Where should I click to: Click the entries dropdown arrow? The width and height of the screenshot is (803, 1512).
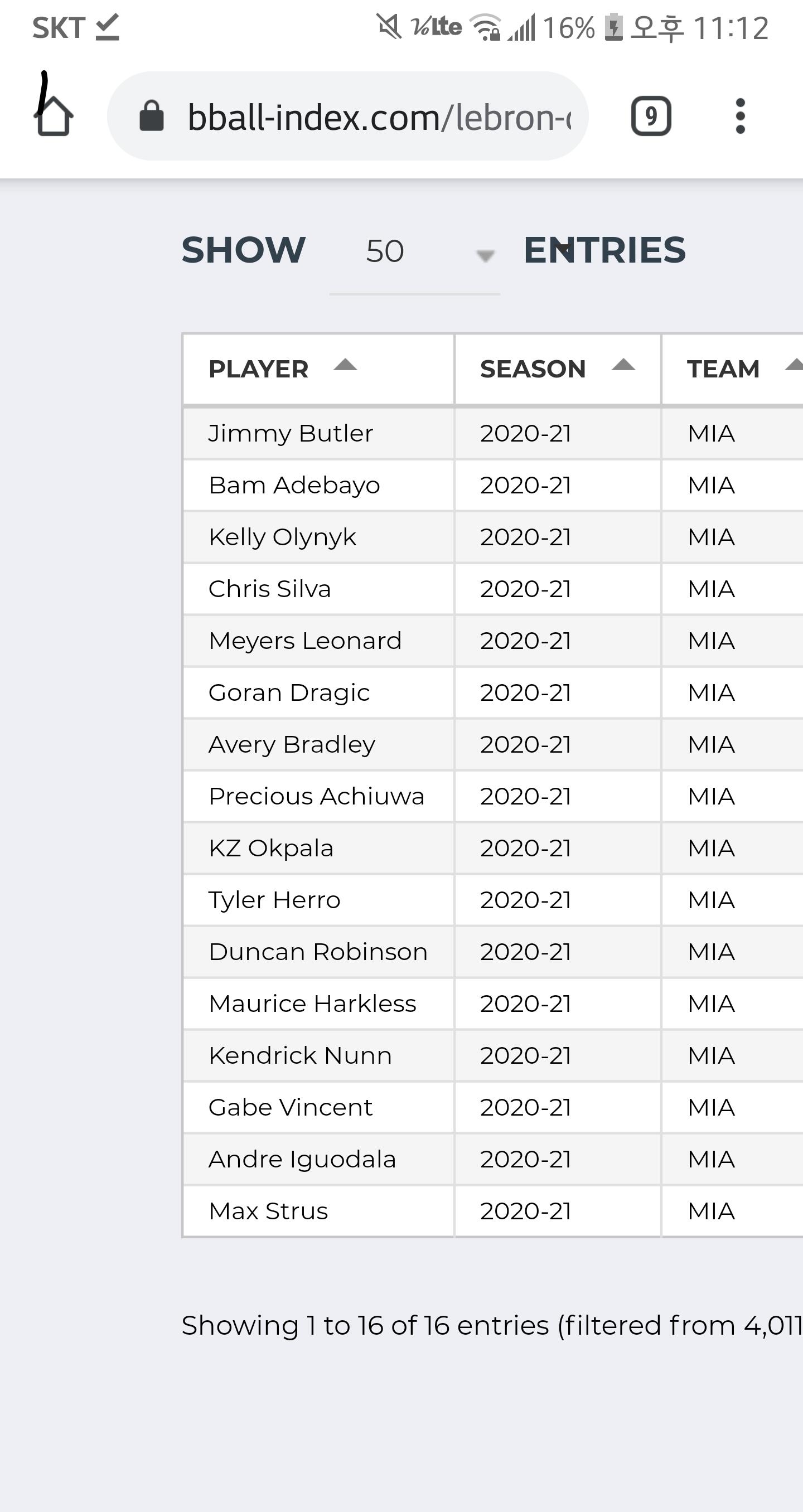tap(485, 255)
